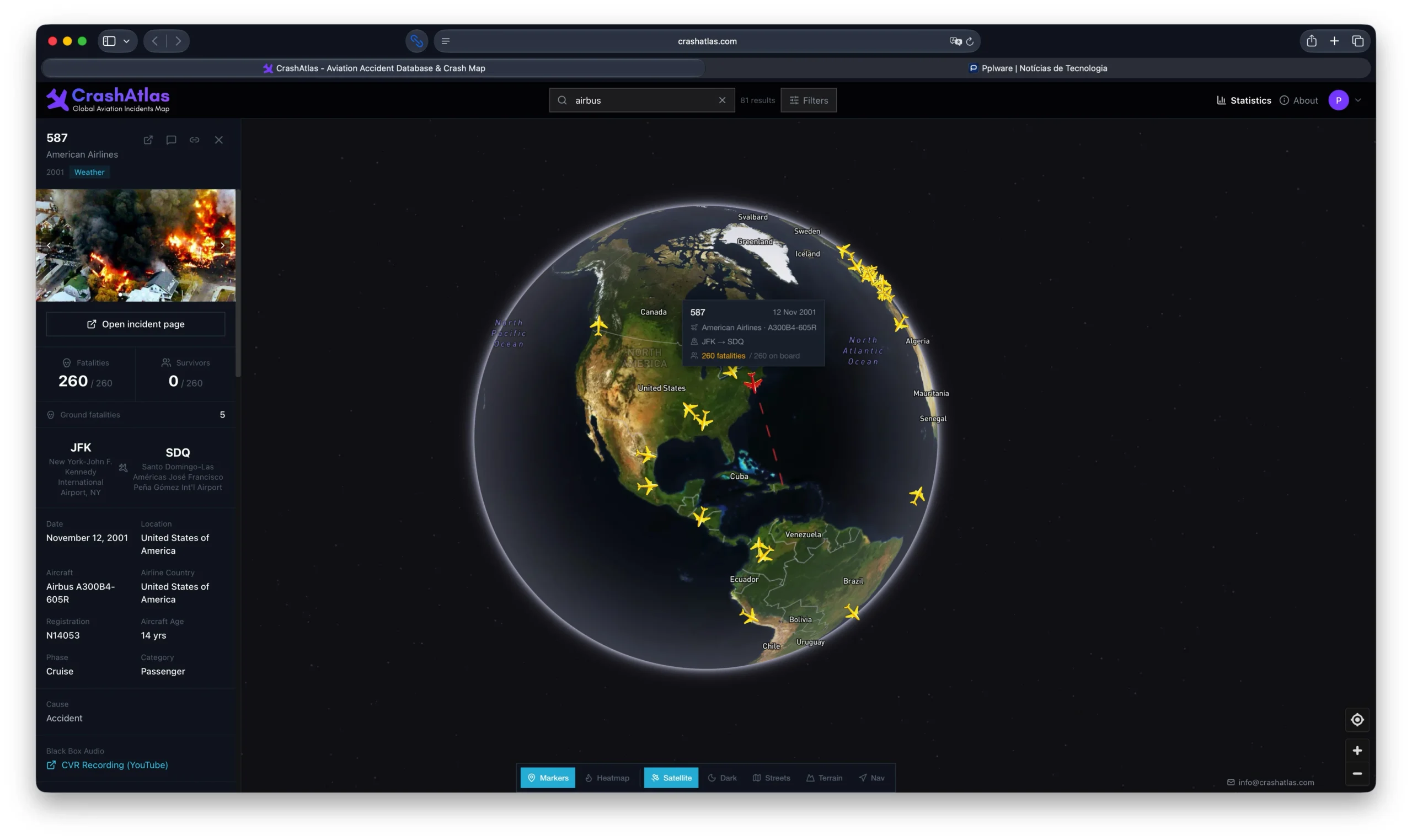Click the blue extension icon in toolbar
Image resolution: width=1412 pixels, height=840 pixels.
[416, 41]
